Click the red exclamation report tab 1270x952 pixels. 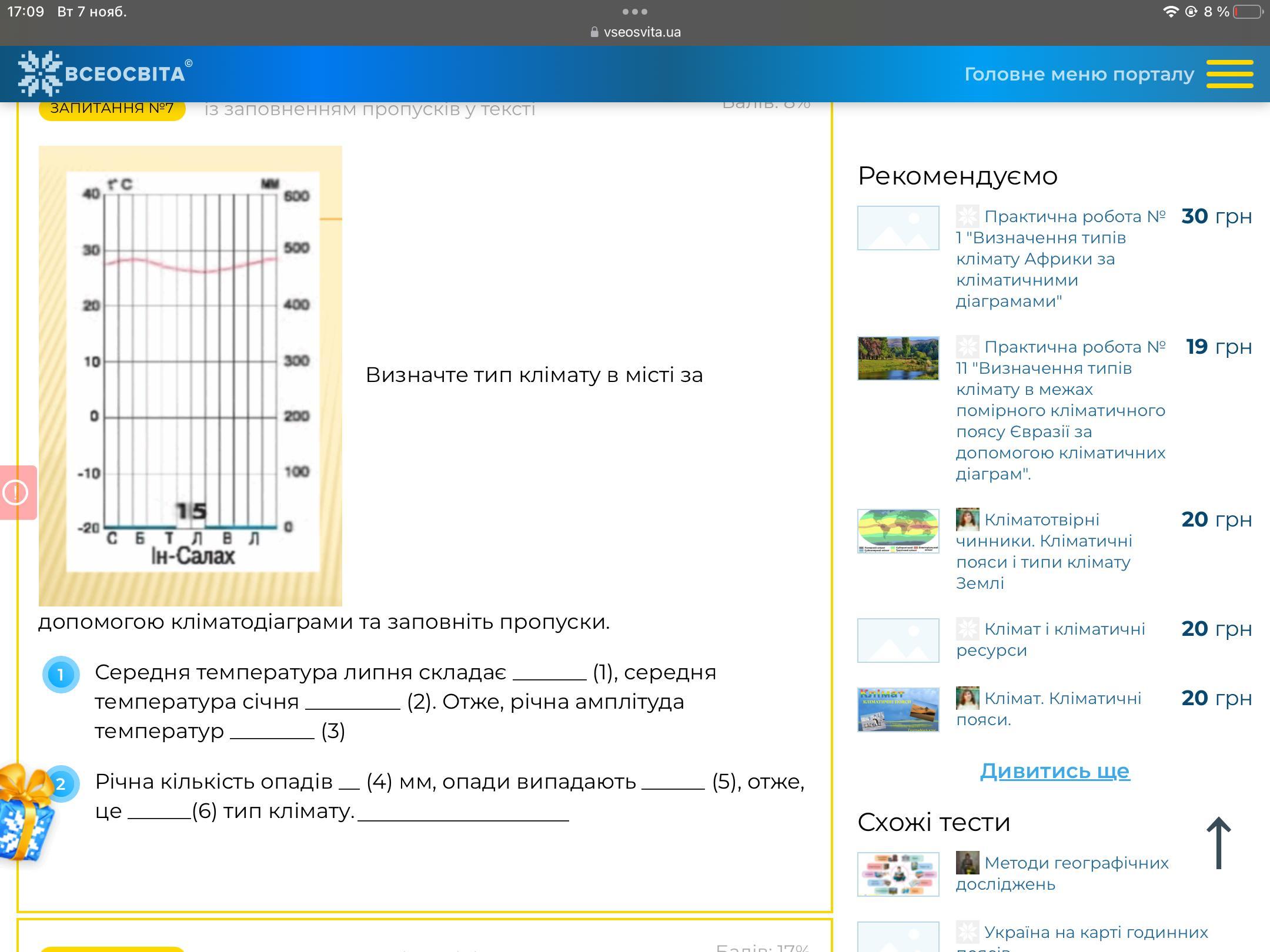(18, 492)
